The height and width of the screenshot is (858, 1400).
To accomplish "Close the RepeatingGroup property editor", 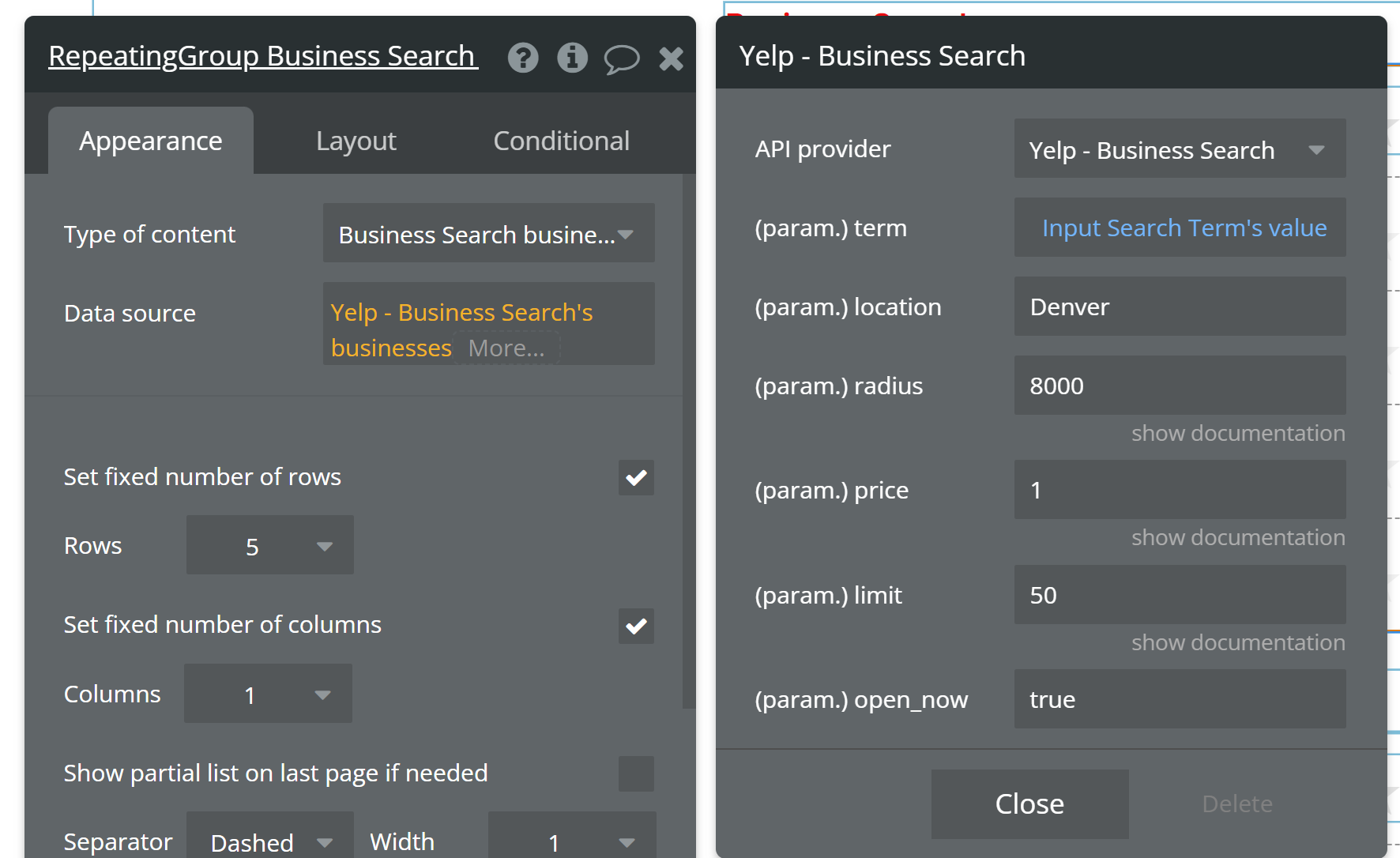I will click(671, 58).
